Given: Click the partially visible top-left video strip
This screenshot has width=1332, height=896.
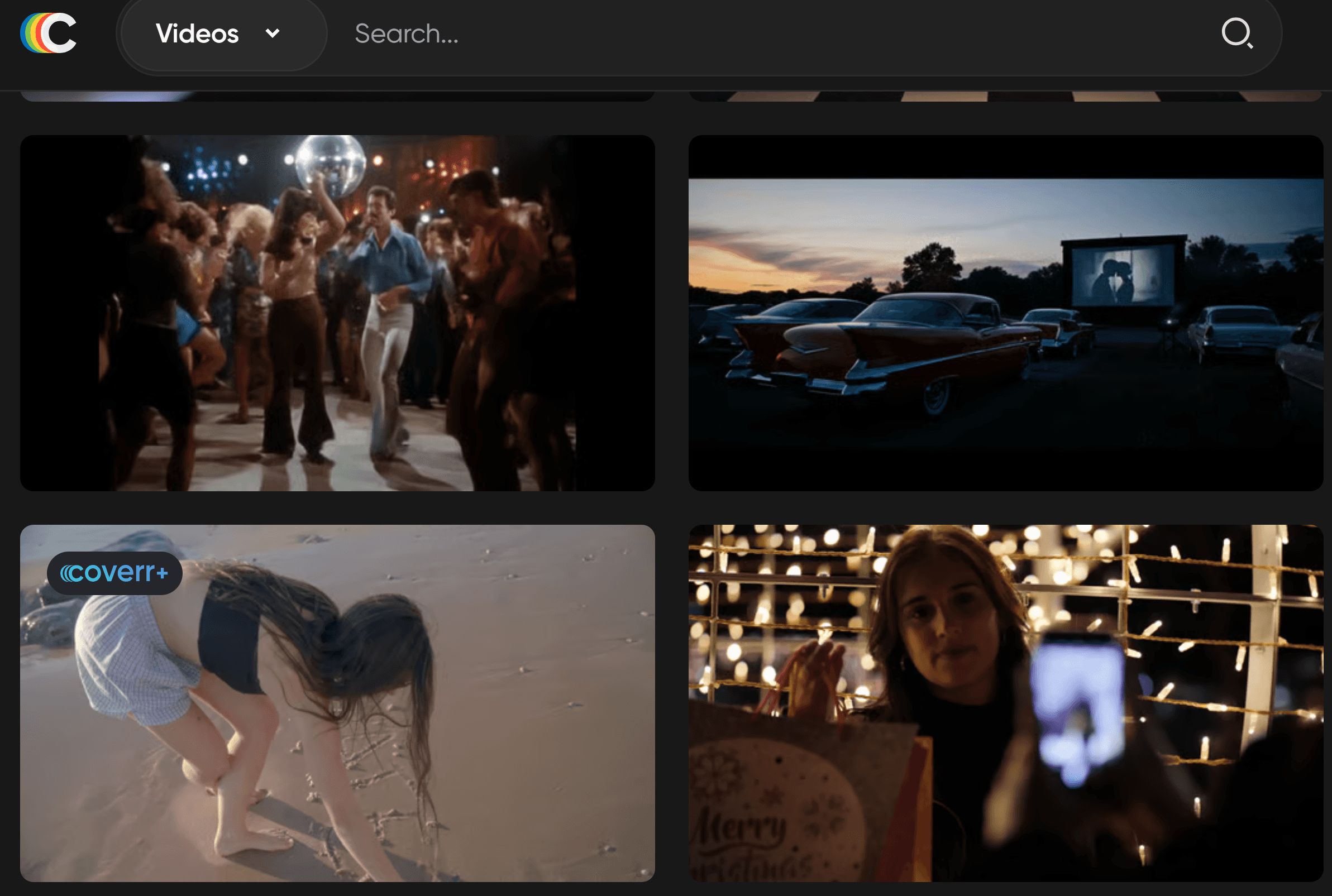Looking at the screenshot, I should click(337, 96).
